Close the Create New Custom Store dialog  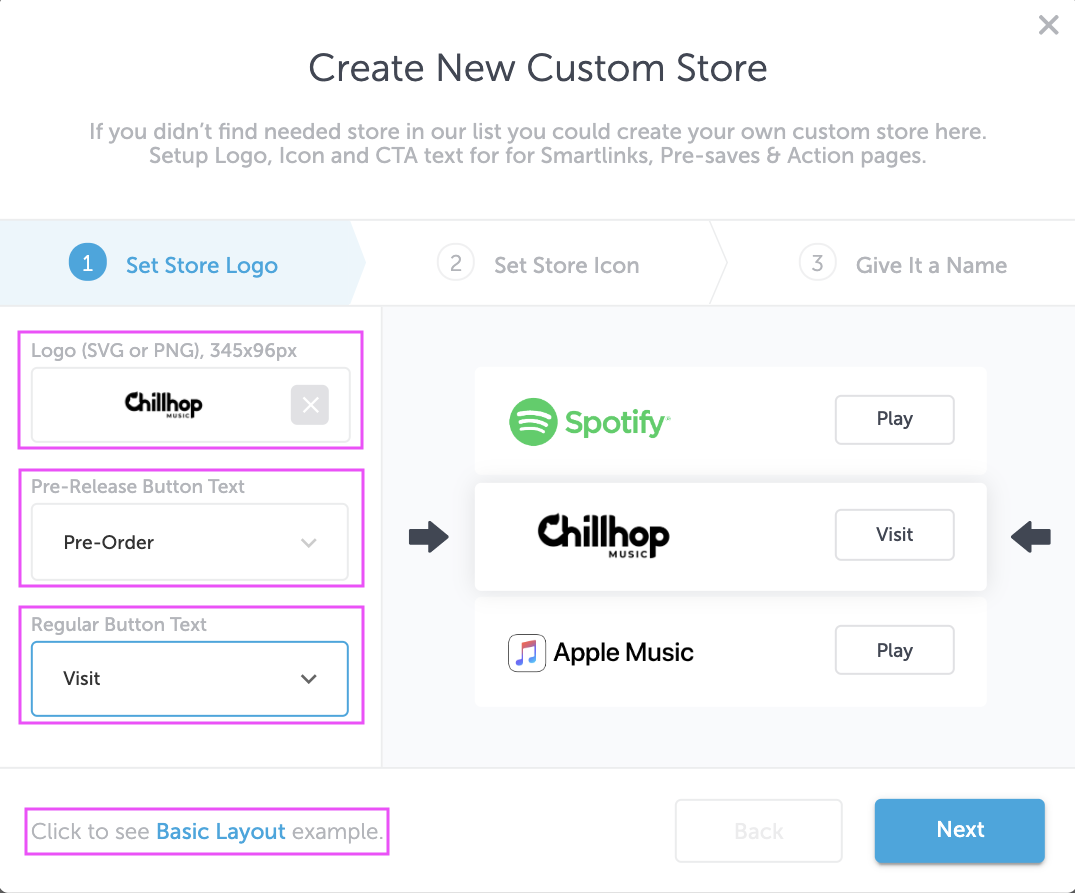pos(1048,25)
